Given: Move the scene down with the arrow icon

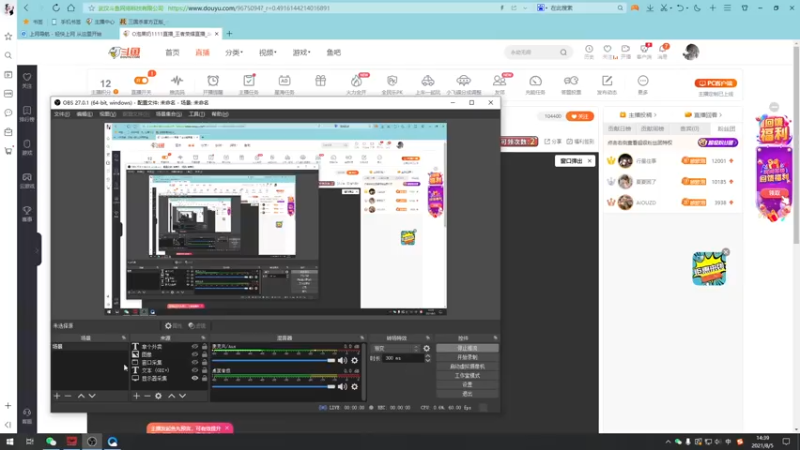Looking at the screenshot, I should 92,396.
